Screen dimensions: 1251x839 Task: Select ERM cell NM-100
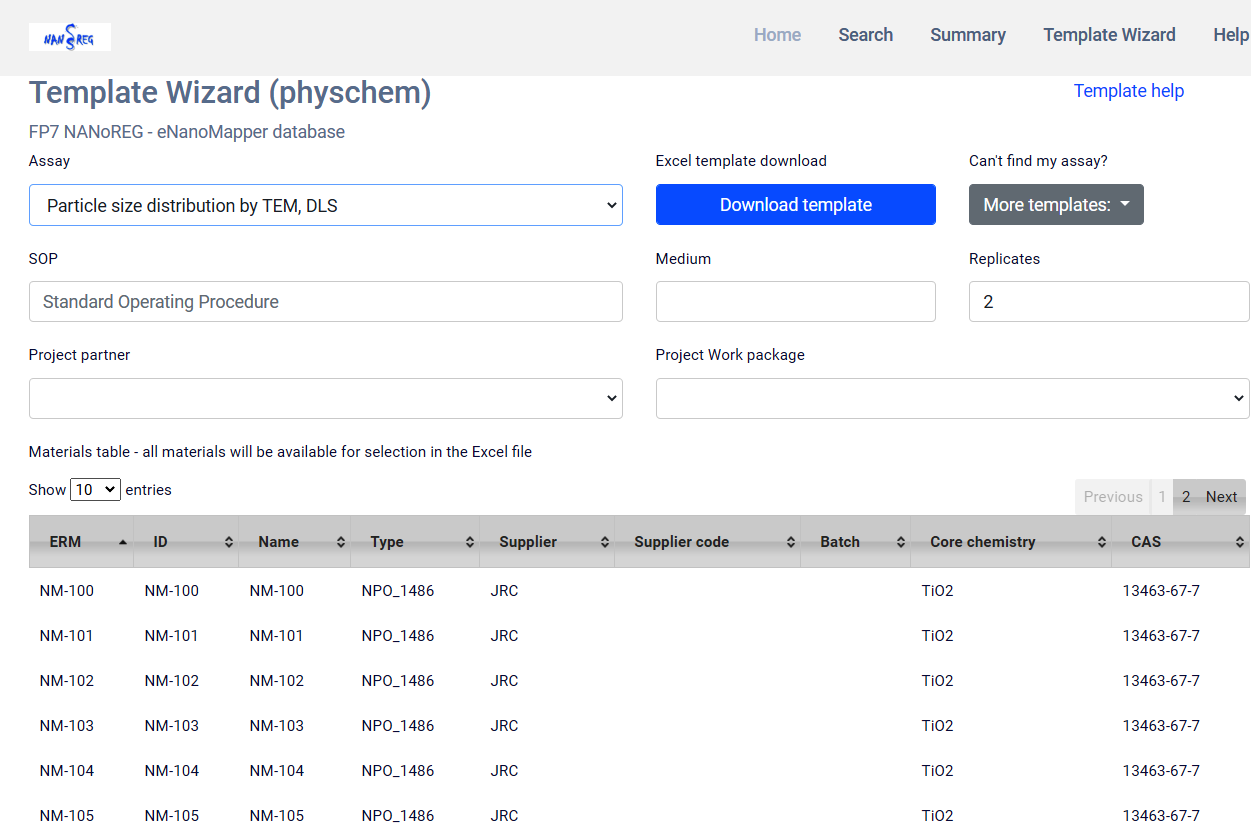click(x=67, y=591)
